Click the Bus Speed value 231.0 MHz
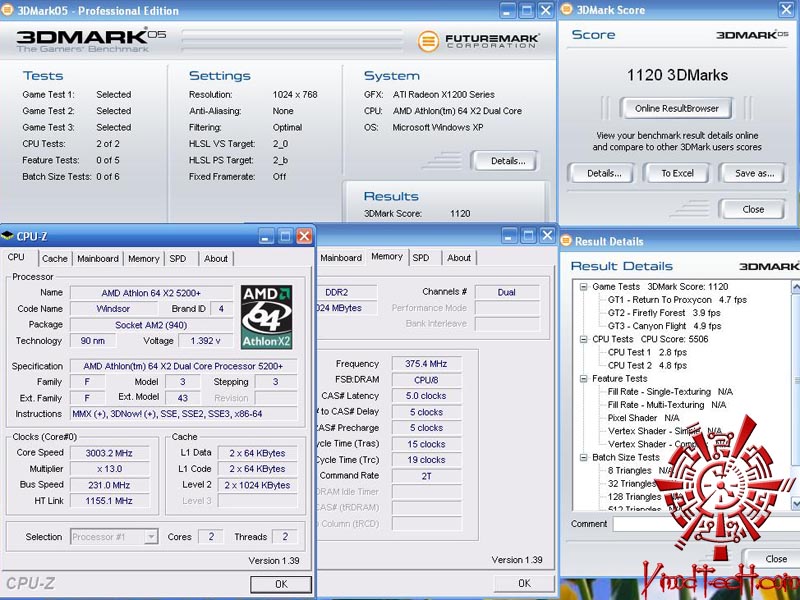The width and height of the screenshot is (800, 600). pos(109,485)
